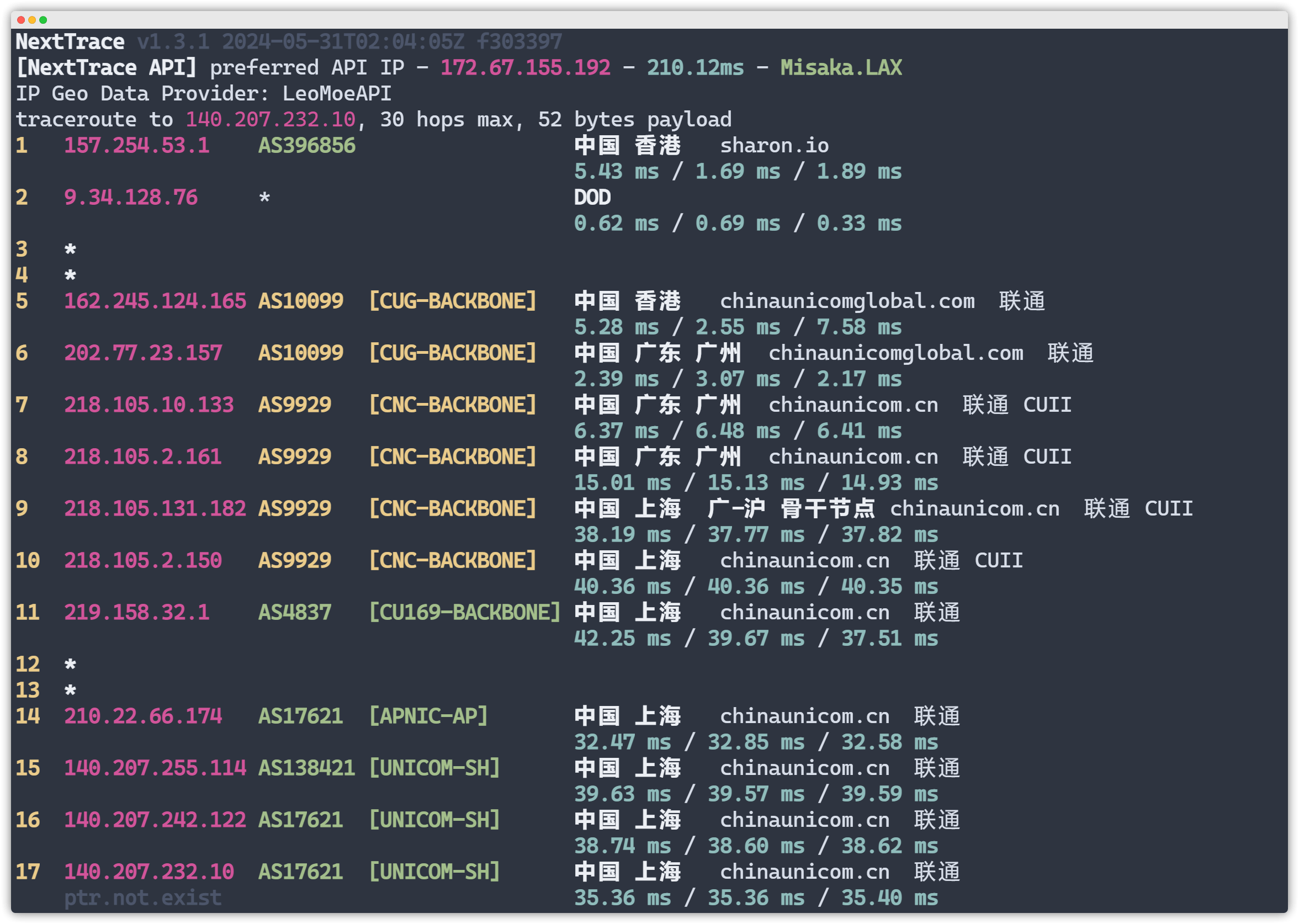Click hop 9 IP 218.105.131.182
Screen dimensions: 1299x924
pos(155,508)
